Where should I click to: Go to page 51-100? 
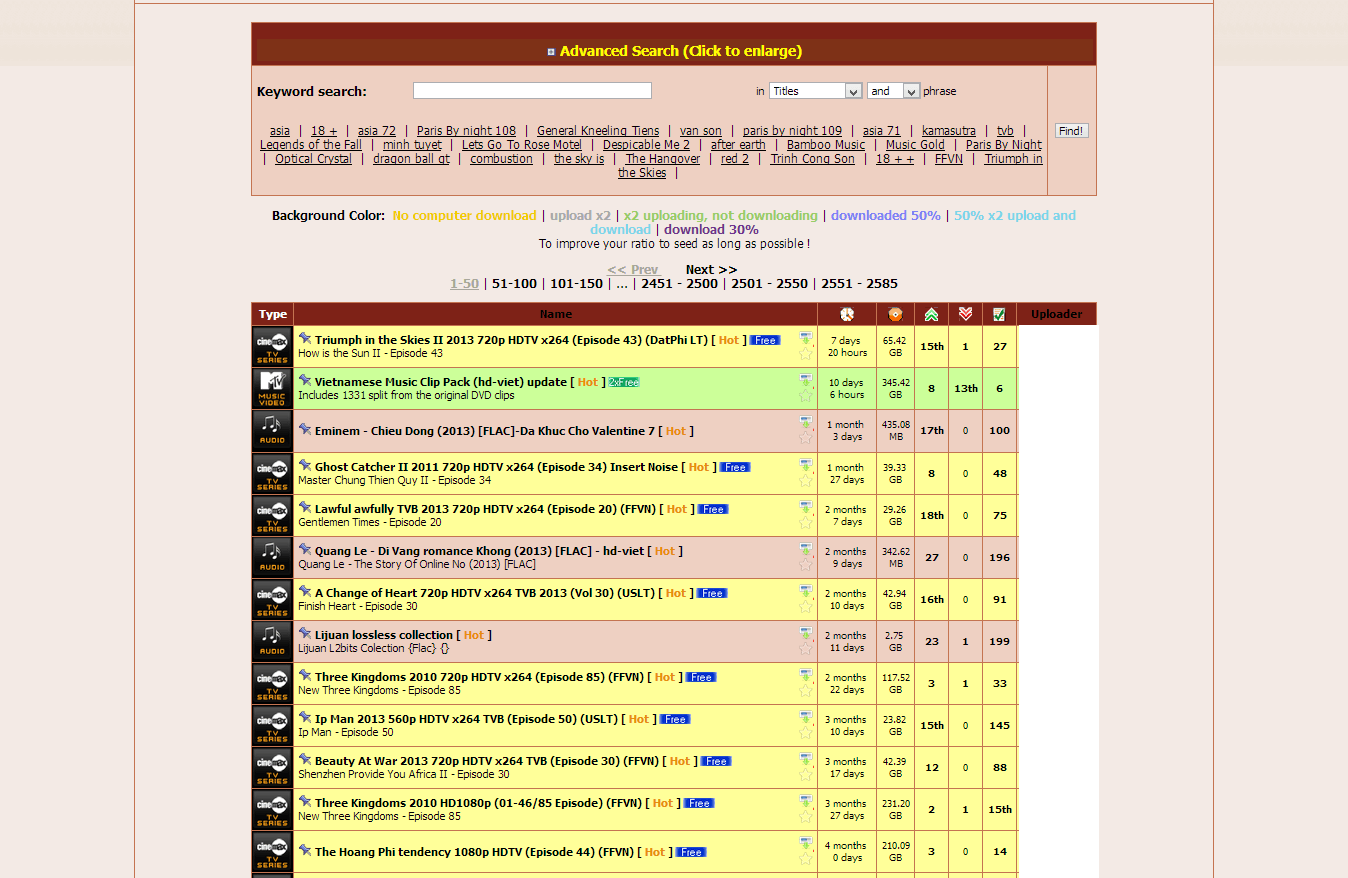514,283
